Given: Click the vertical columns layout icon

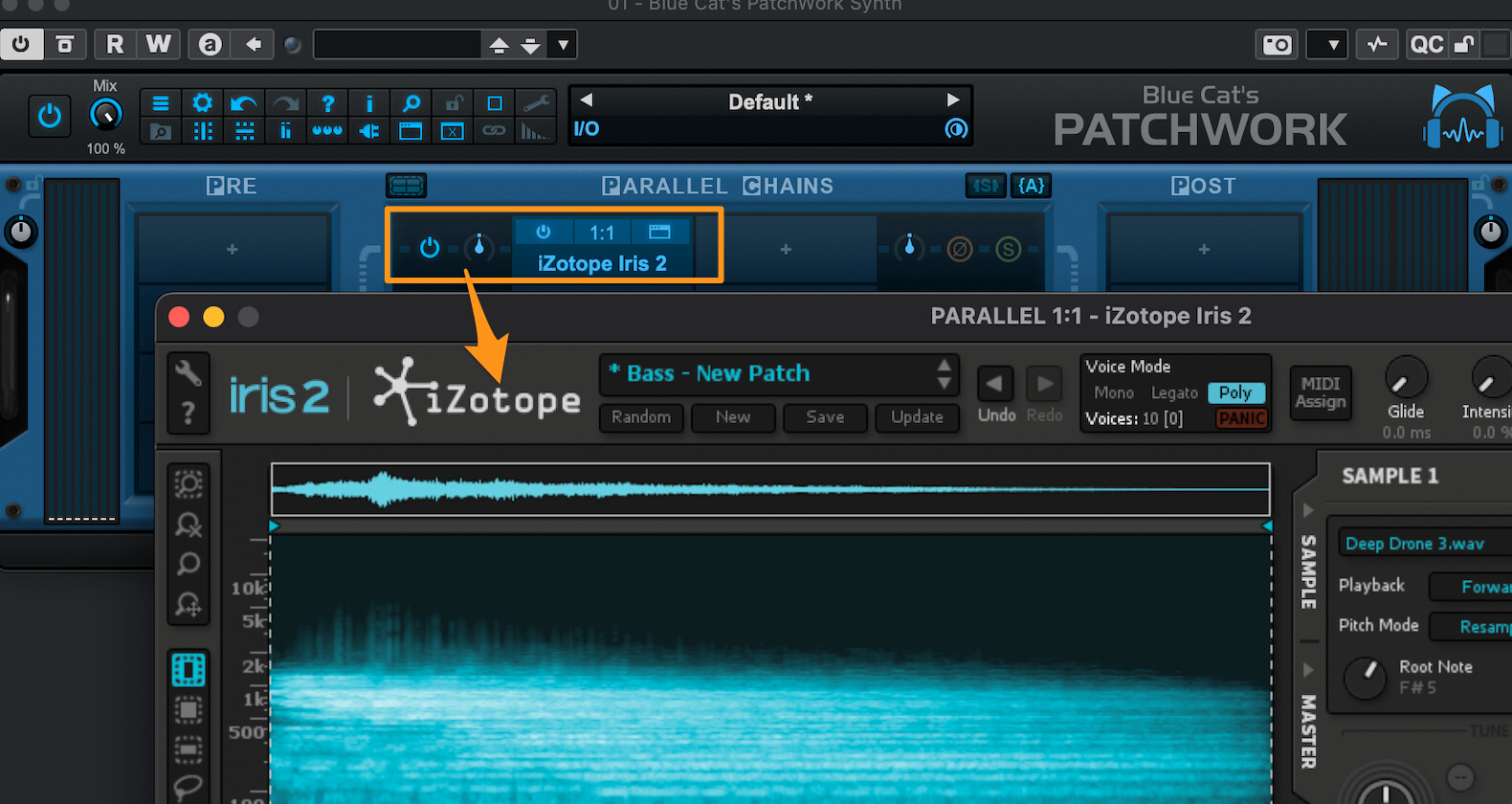Looking at the screenshot, I should pyautogui.click(x=202, y=131).
